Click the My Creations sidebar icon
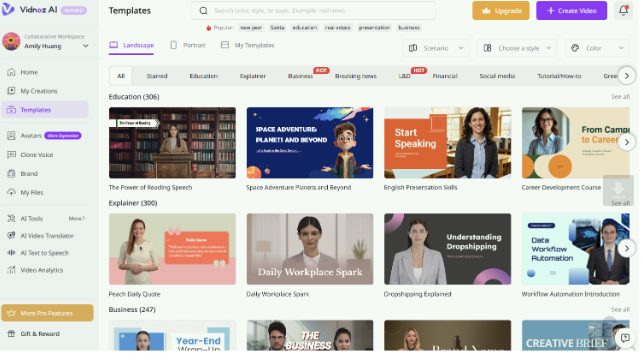The height and width of the screenshot is (361, 642). [x=11, y=91]
